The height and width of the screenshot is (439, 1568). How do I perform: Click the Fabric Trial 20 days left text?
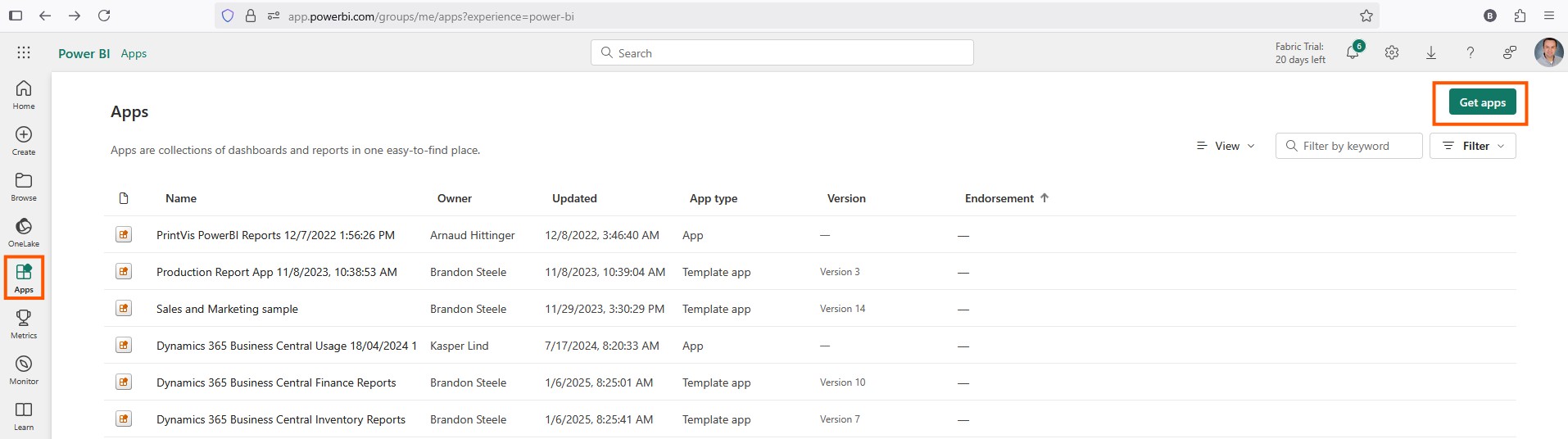1300,53
